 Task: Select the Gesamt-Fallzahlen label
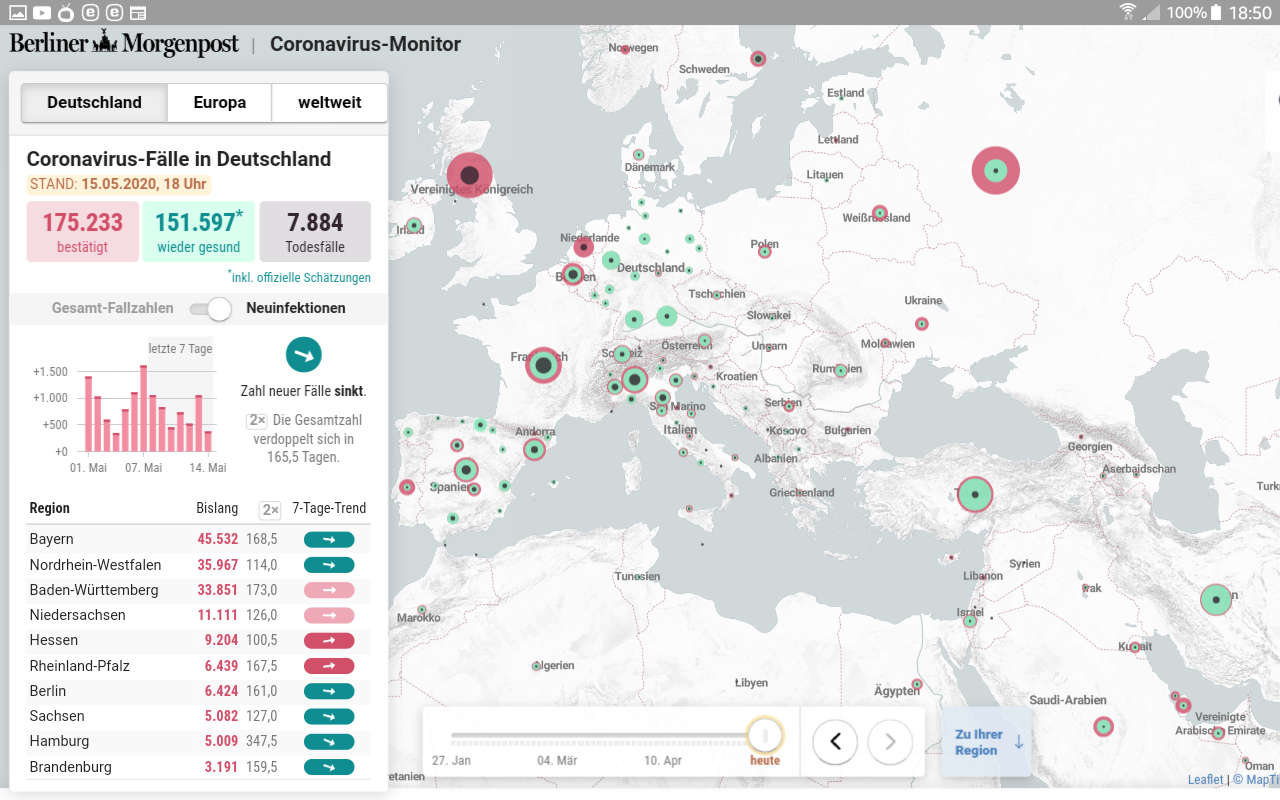click(113, 308)
